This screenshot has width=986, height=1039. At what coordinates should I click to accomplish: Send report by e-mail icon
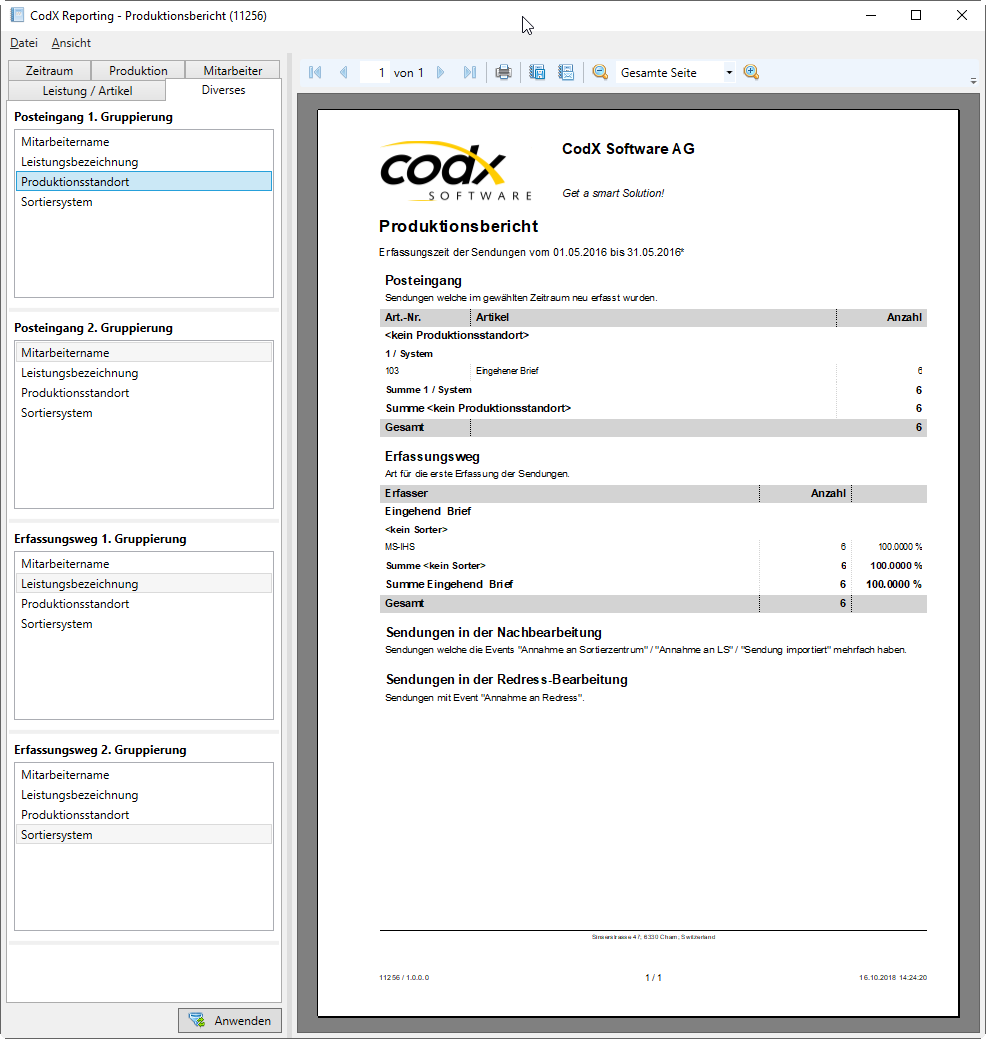[x=566, y=72]
